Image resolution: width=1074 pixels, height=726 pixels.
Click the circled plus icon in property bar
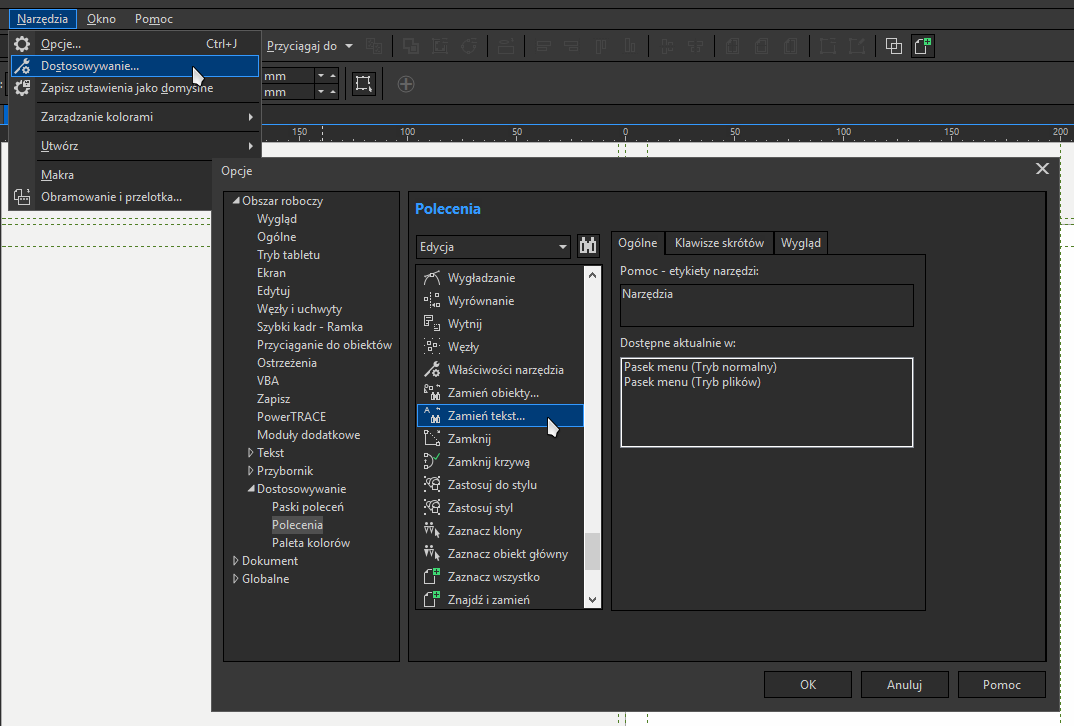[405, 84]
